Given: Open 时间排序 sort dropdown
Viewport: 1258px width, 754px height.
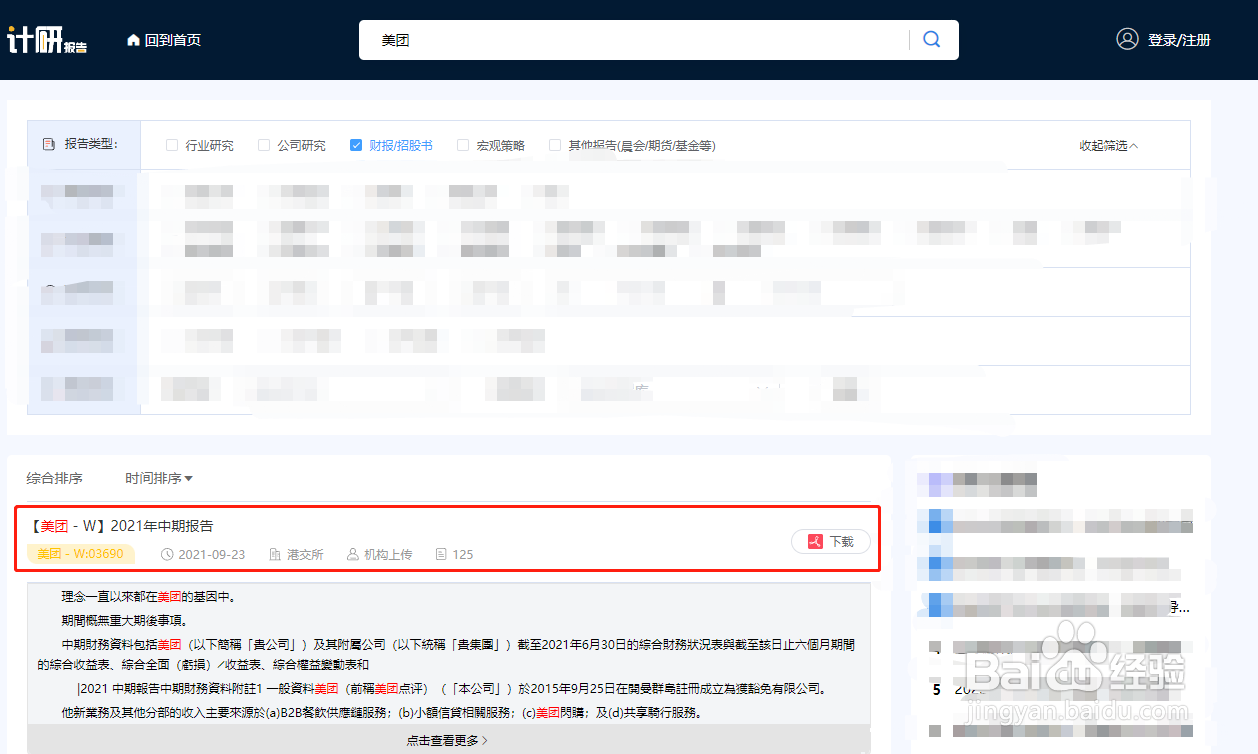Looking at the screenshot, I should (159, 479).
